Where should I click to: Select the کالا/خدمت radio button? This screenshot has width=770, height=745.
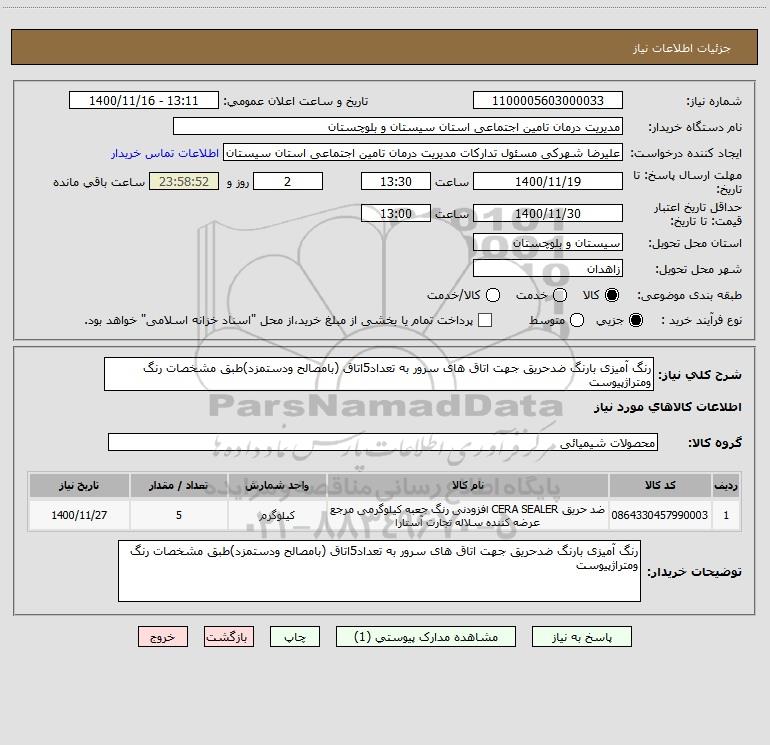click(493, 295)
